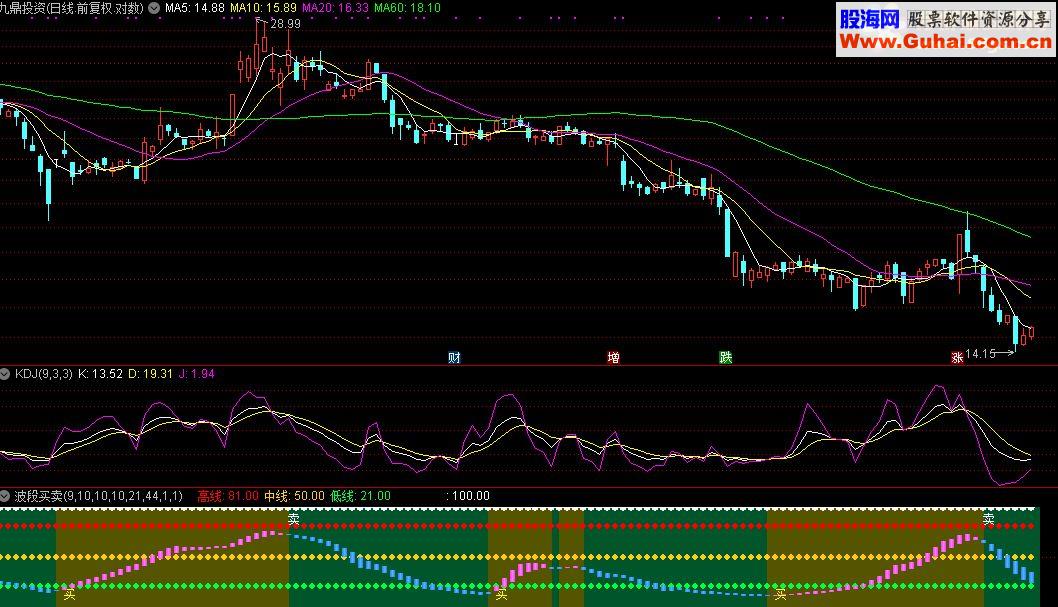
Task: Expand the KDJ indicator settings arrow
Action: [5, 374]
